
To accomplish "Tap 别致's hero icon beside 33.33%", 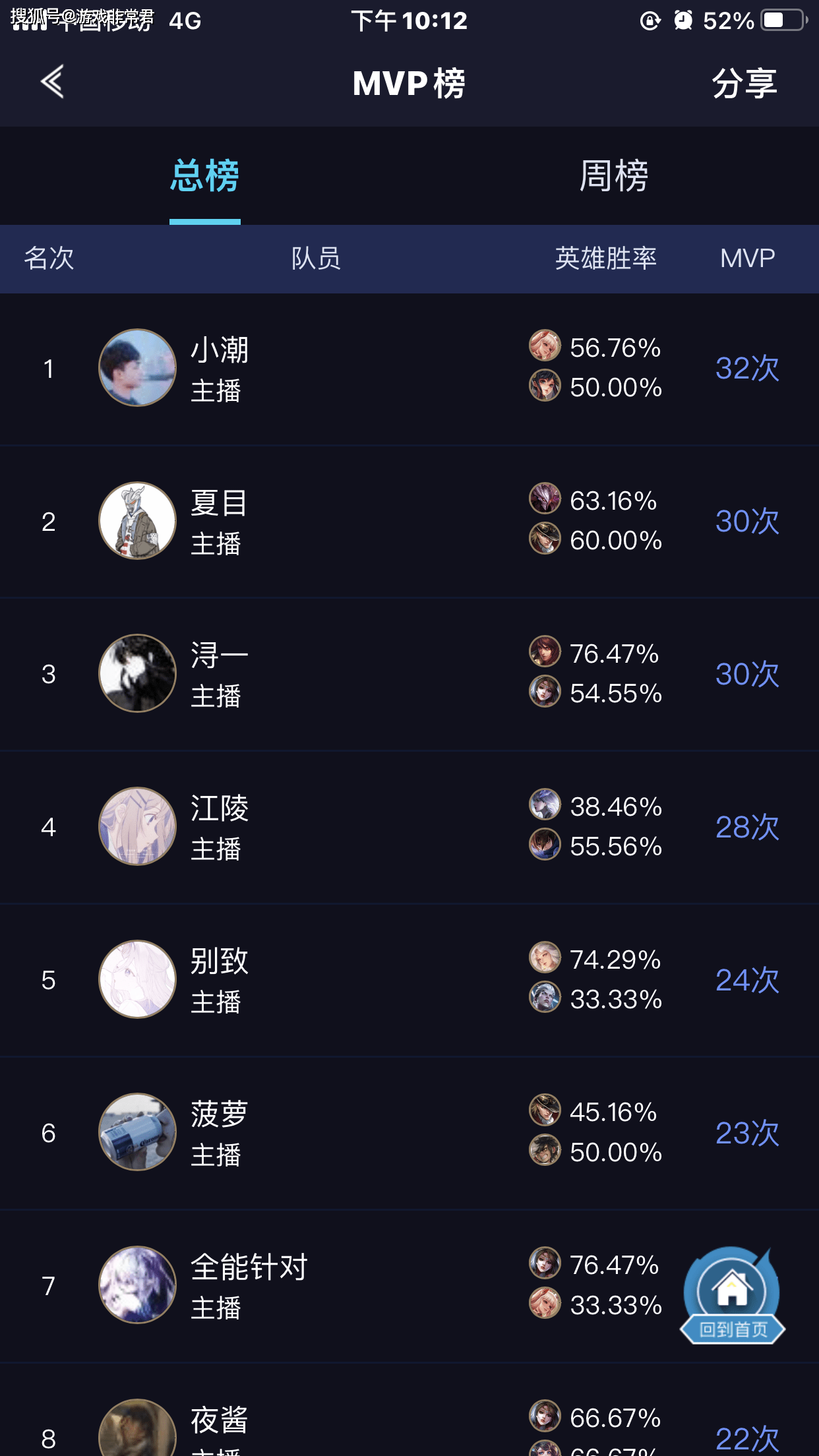I will click(x=545, y=997).
